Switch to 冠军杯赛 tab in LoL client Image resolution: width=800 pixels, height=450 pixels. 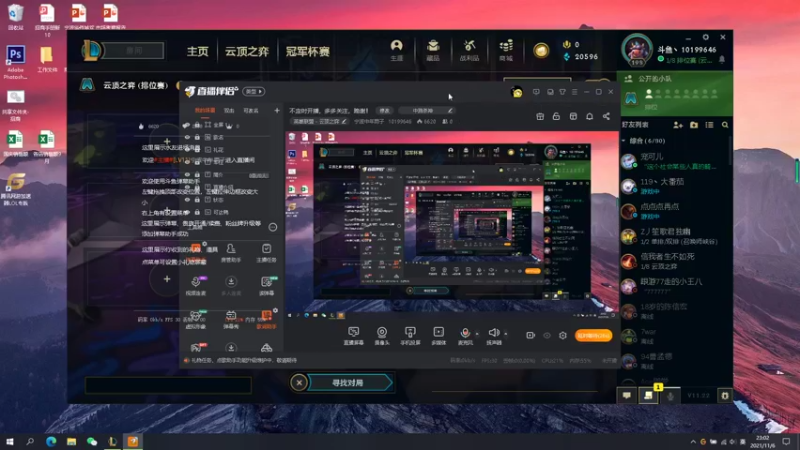tap(307, 52)
